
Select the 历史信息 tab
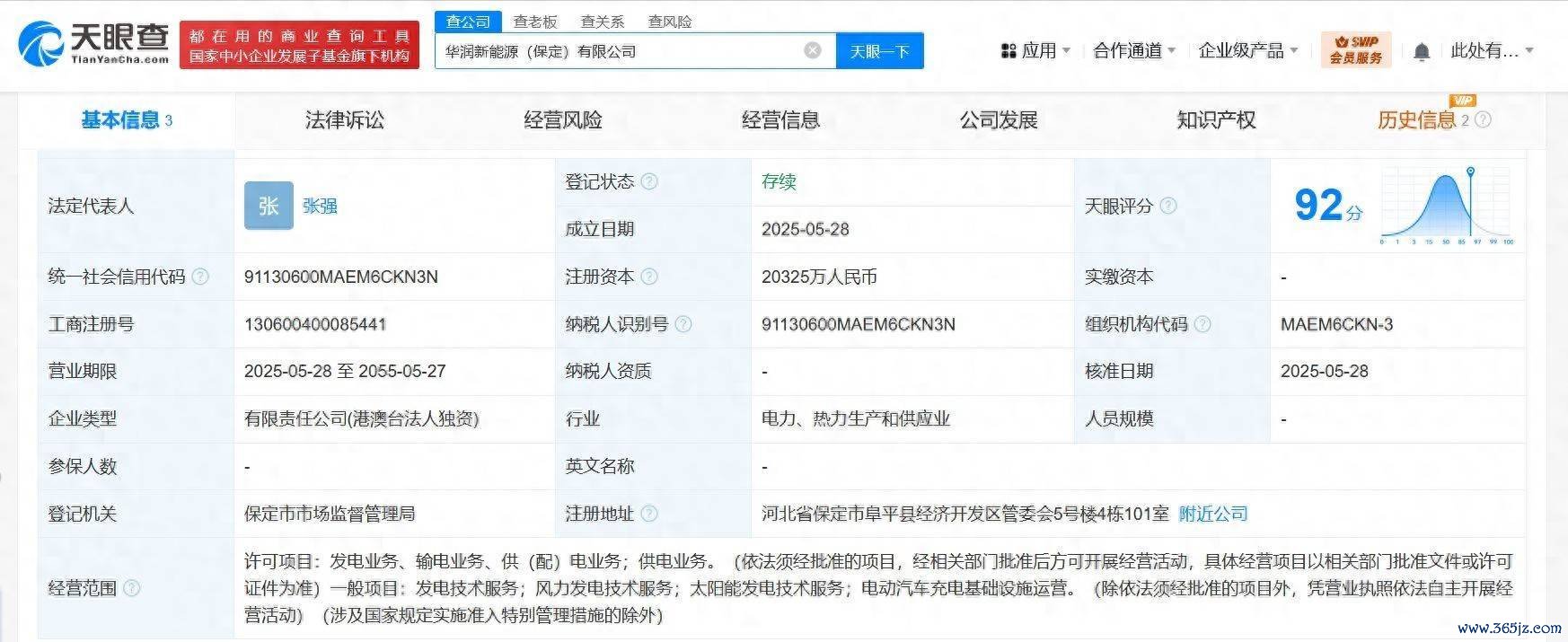point(1417,119)
